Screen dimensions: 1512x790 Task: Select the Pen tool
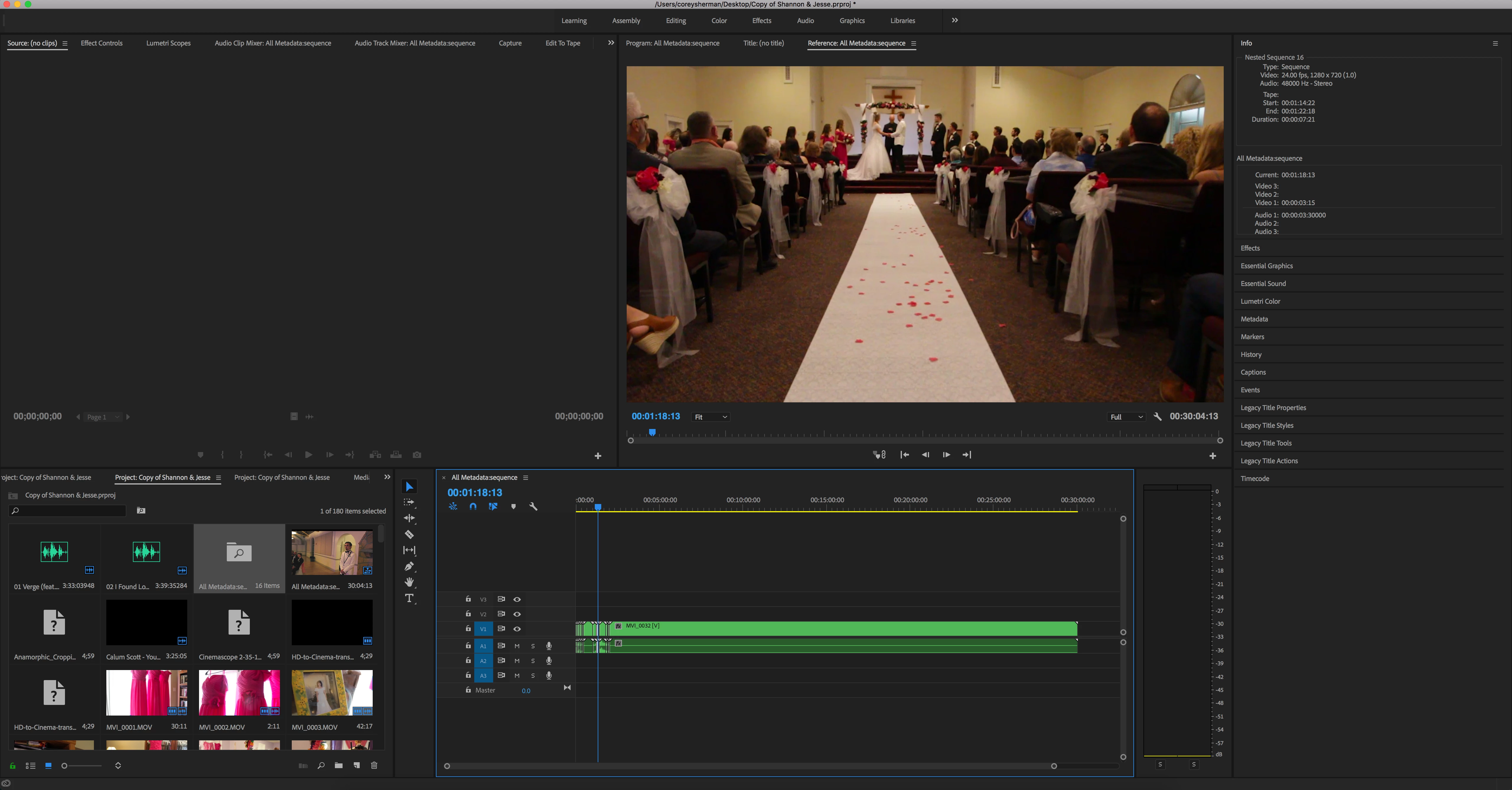pyautogui.click(x=409, y=566)
